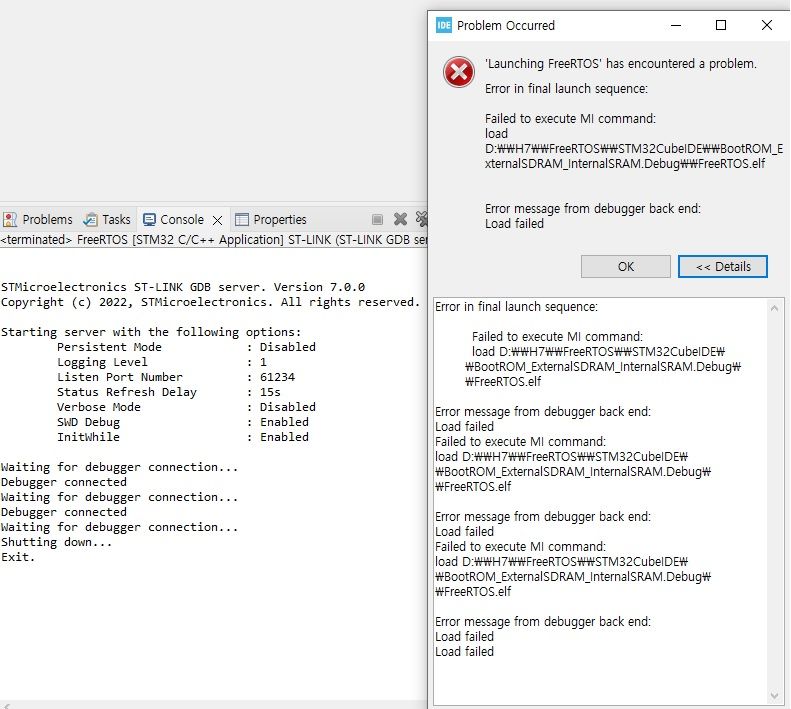Click the 'InitWhile' console row
The image size is (791, 709).
pos(183,437)
